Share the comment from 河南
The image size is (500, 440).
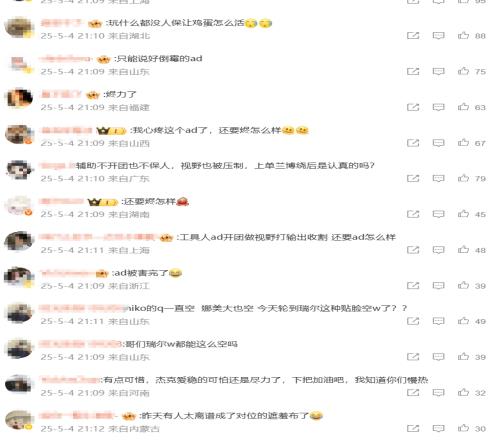pyautogui.click(x=413, y=393)
